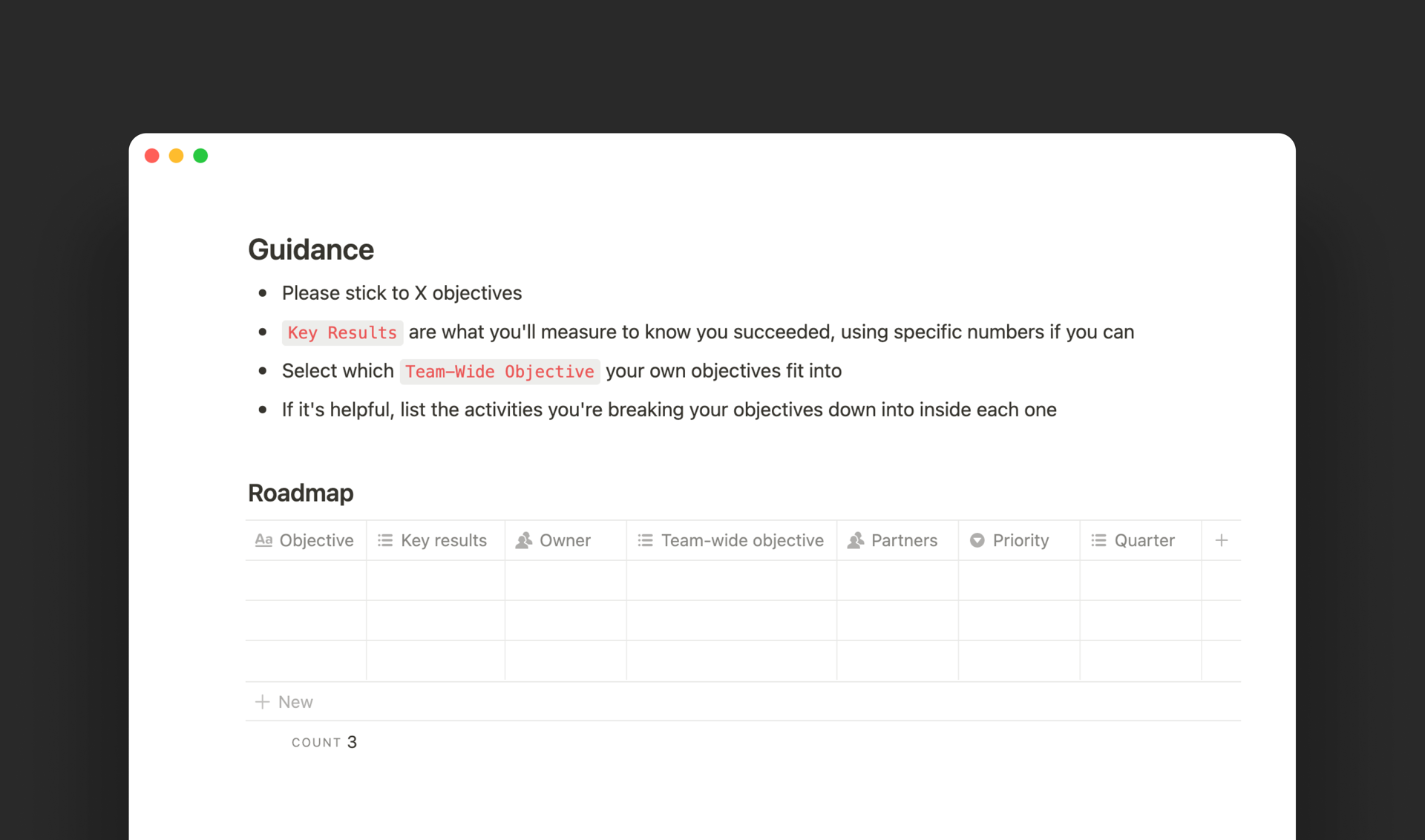This screenshot has width=1425, height=840.
Task: Minimize window with yellow button
Action: pyautogui.click(x=177, y=156)
